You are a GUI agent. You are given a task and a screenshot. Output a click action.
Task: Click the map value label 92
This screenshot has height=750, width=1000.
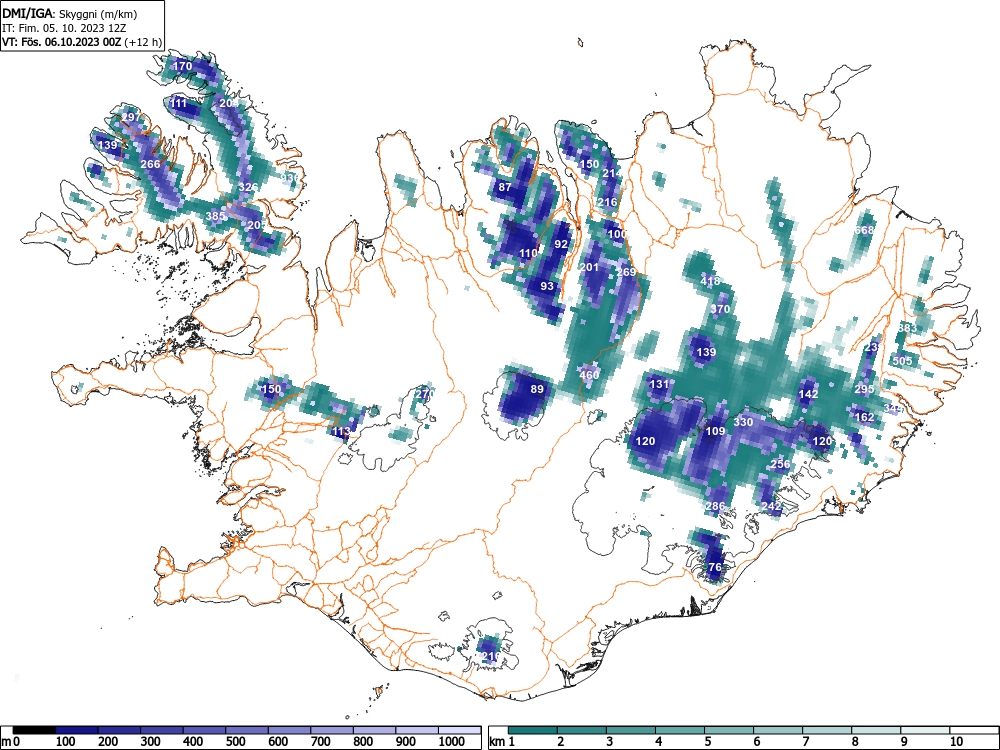point(561,244)
